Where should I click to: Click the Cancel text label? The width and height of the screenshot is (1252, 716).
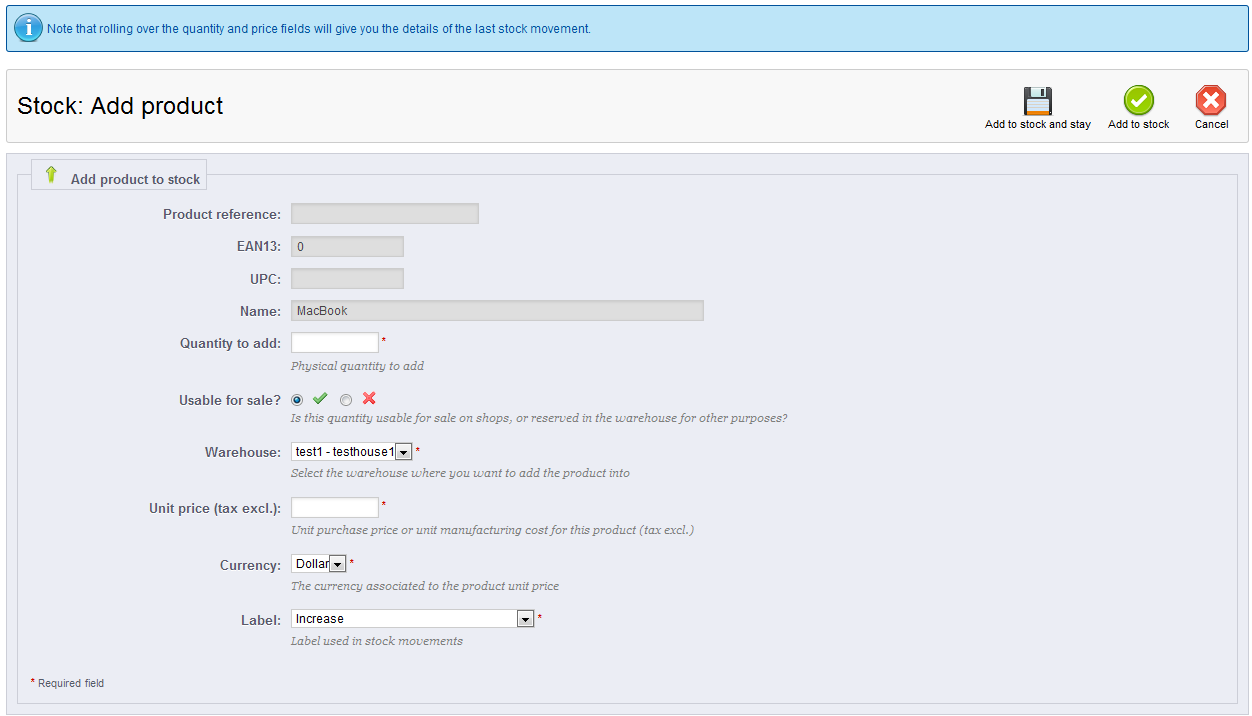click(1211, 125)
